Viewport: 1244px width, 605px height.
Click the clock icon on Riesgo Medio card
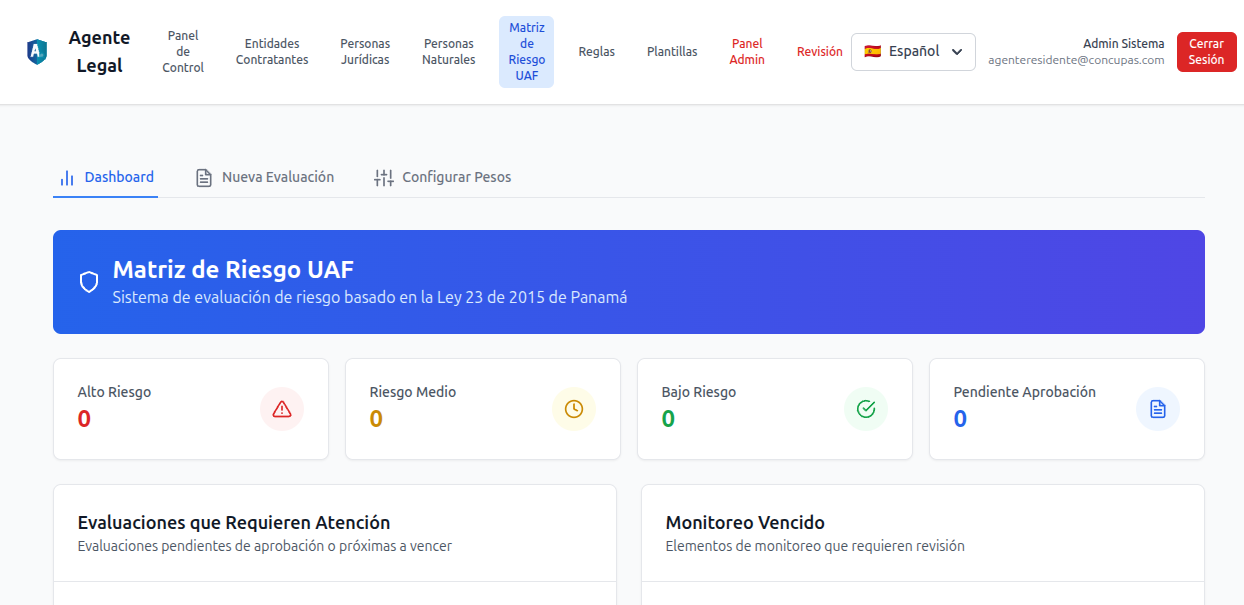coord(573,409)
